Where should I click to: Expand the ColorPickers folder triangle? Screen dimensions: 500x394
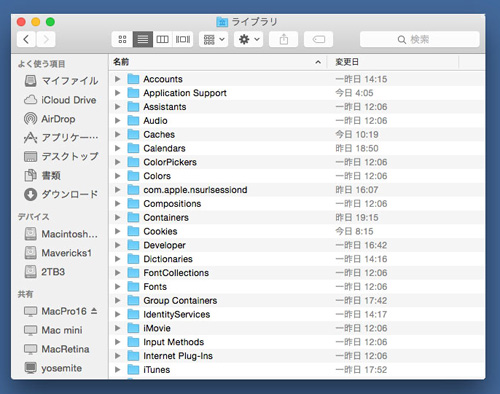pyautogui.click(x=117, y=162)
